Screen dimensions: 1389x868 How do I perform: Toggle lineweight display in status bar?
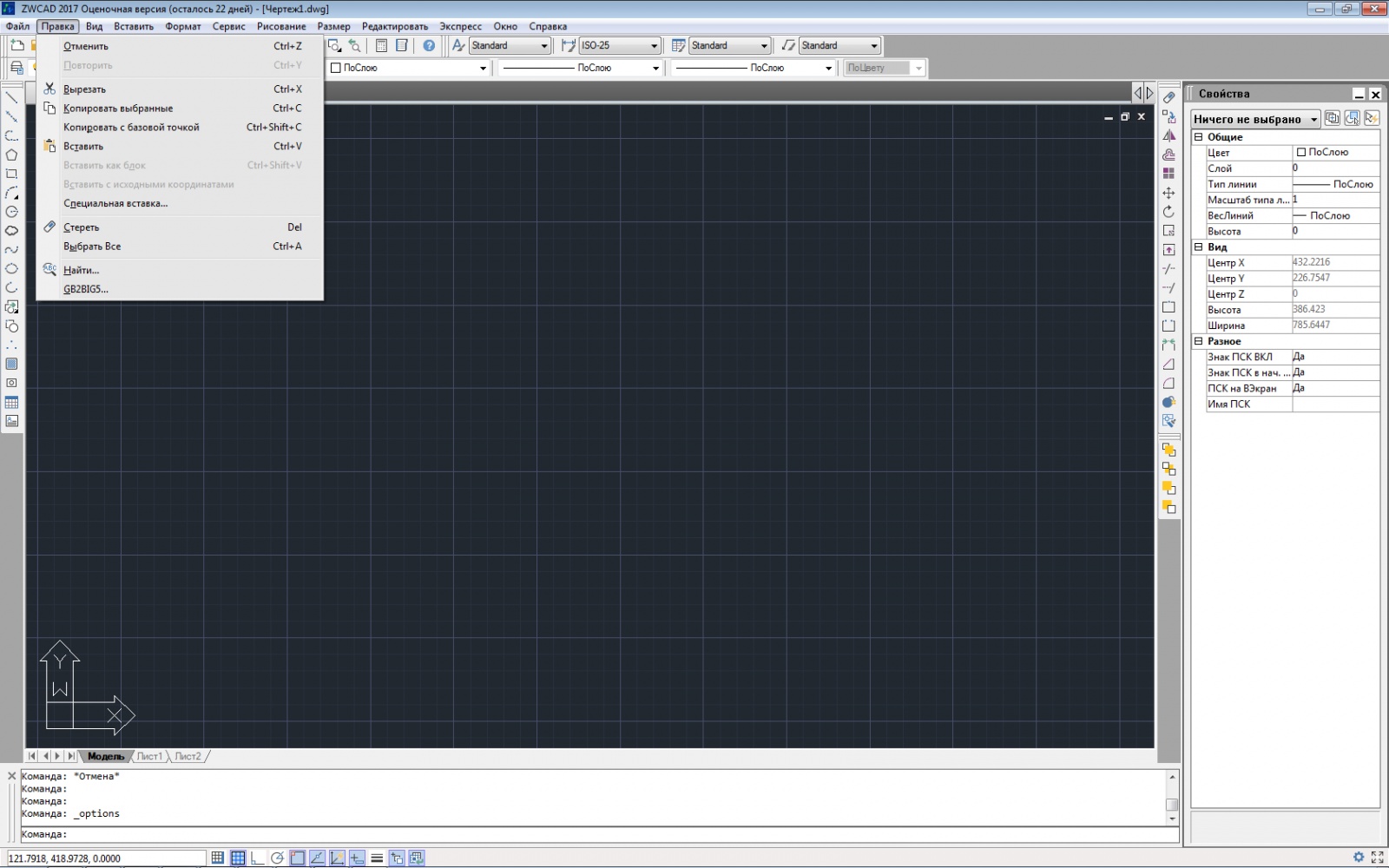[377, 858]
